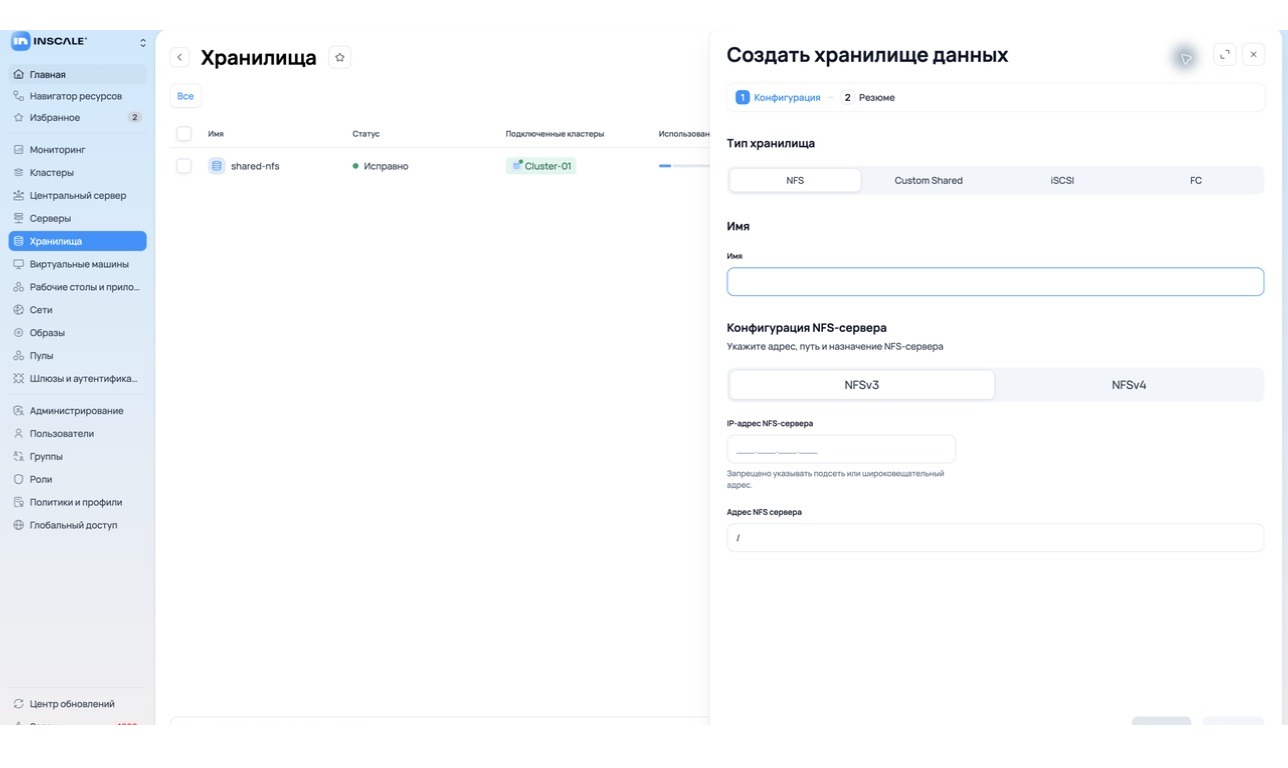Open Избранное in the sidebar
Viewport: 1288px width, 768px height.
coord(77,117)
